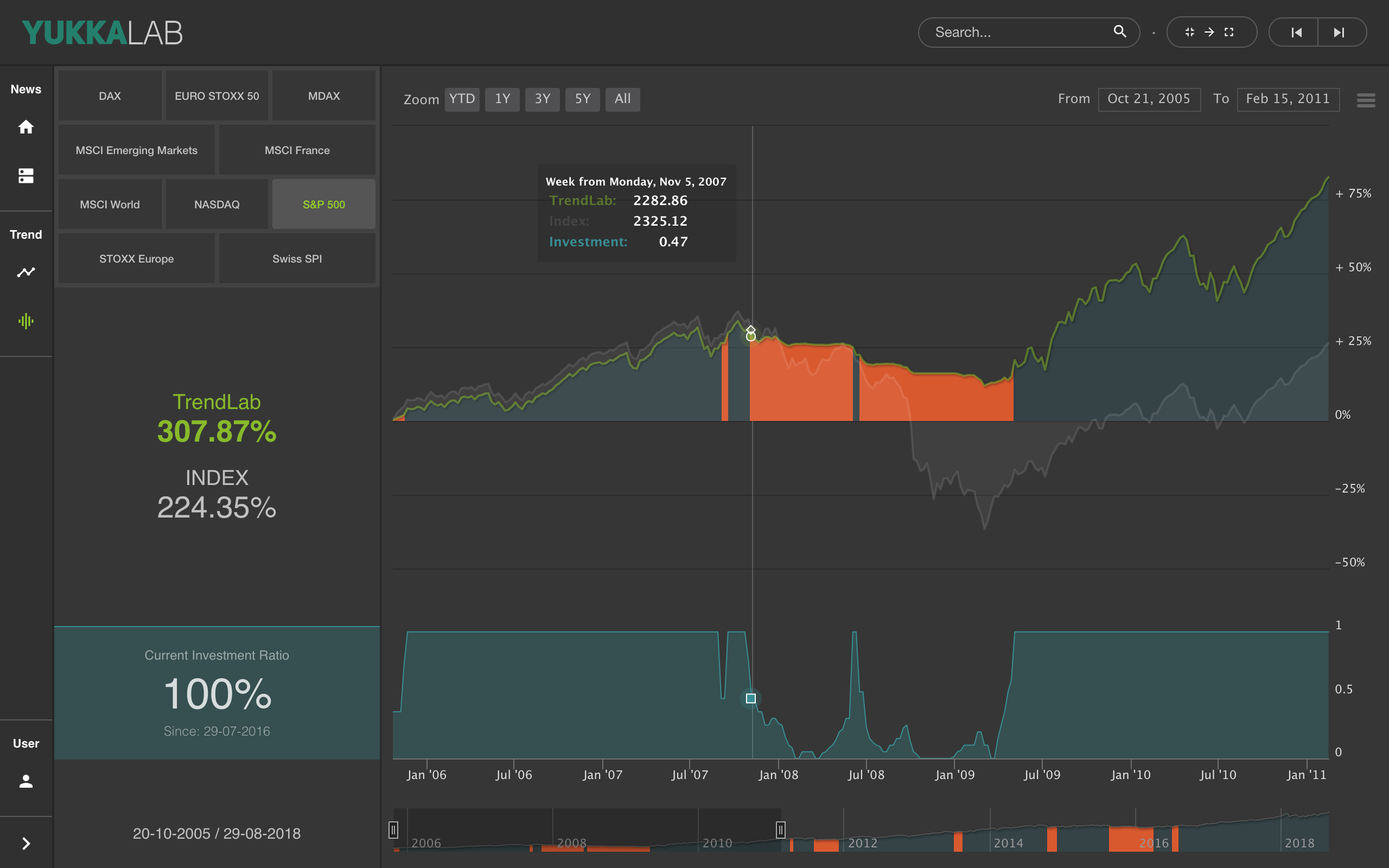1389x868 pixels.
Task: Set zoom to 3Y
Action: 543,99
